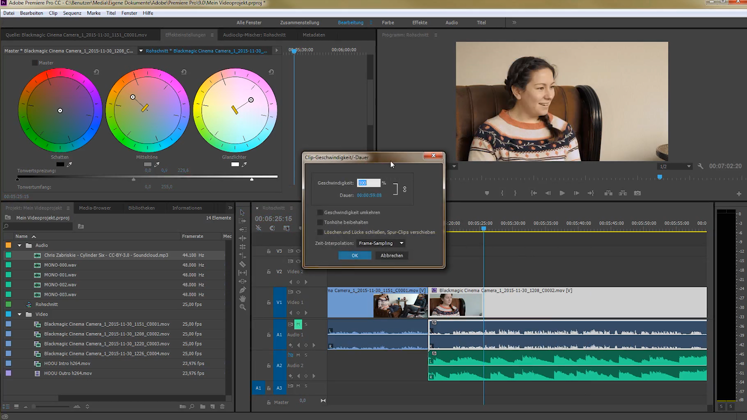
Task: Click the lock icon on track V1
Action: [x=267, y=302]
